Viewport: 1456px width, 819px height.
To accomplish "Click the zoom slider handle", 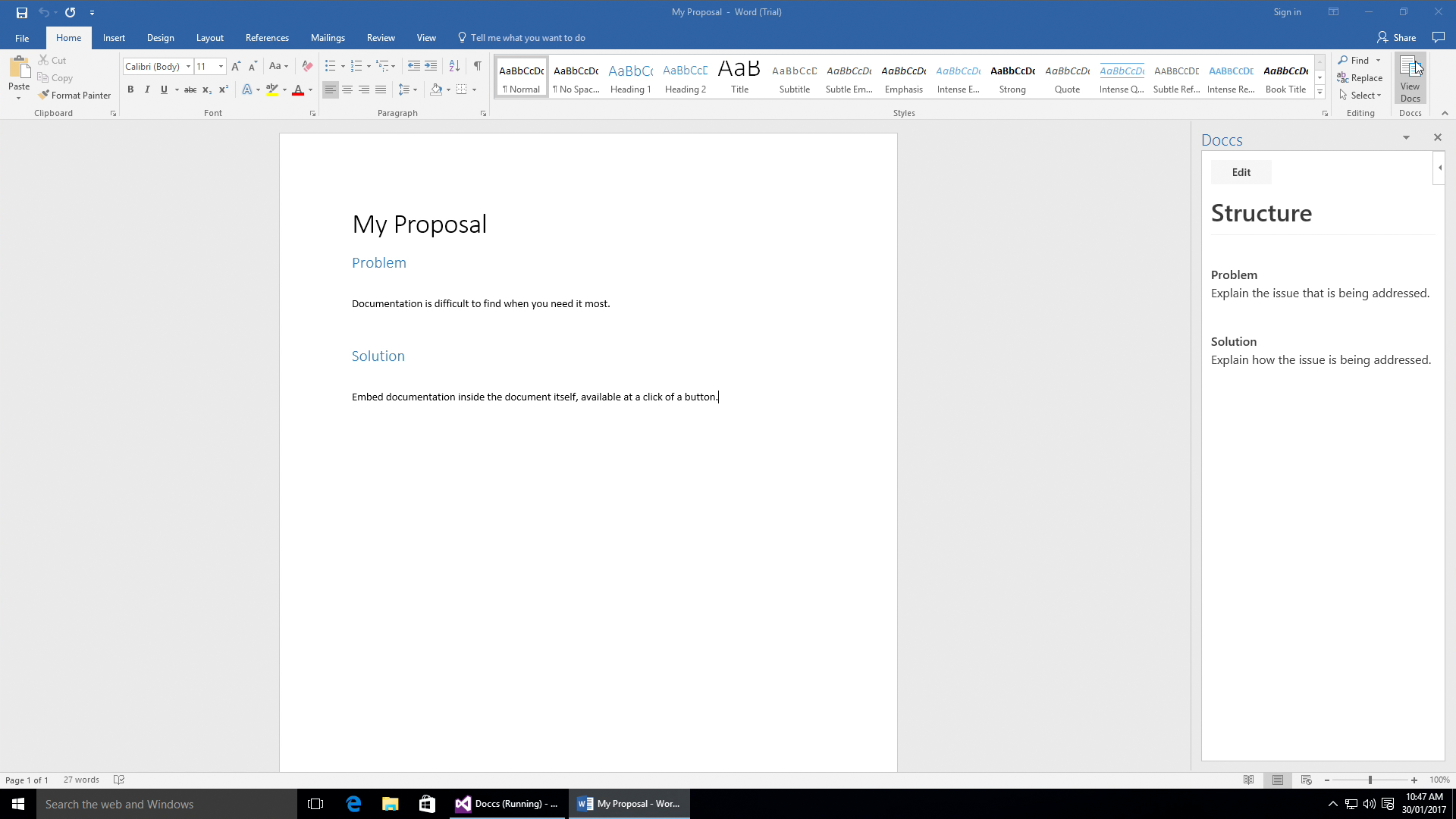I will point(1370,780).
